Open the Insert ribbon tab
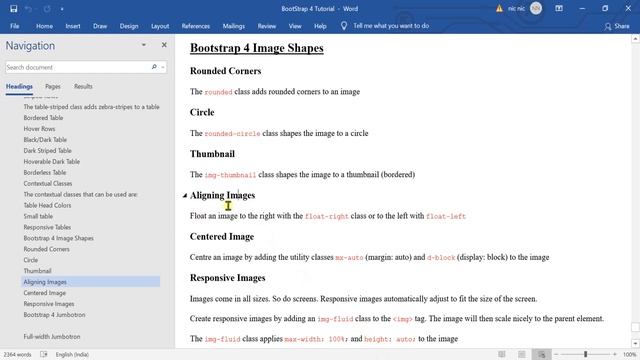The image size is (640, 360). [73, 26]
